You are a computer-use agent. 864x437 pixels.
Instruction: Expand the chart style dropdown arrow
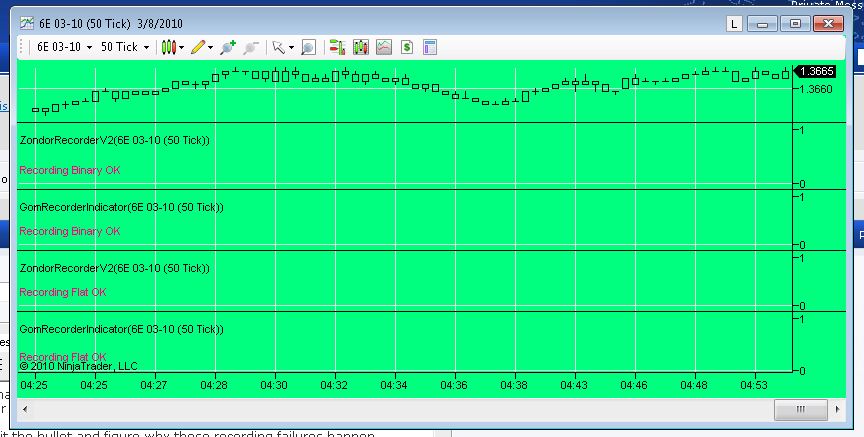click(x=181, y=48)
